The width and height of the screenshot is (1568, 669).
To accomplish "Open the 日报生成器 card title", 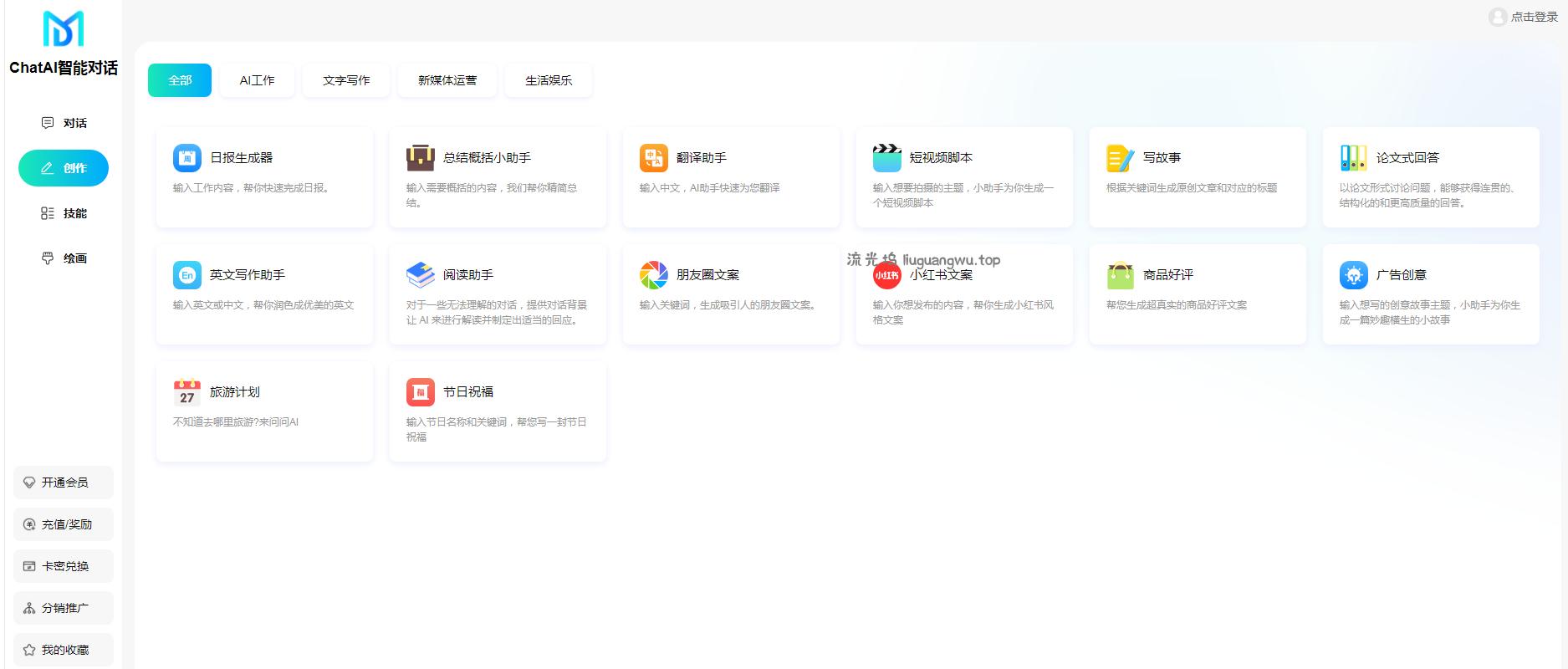I will coord(241,157).
